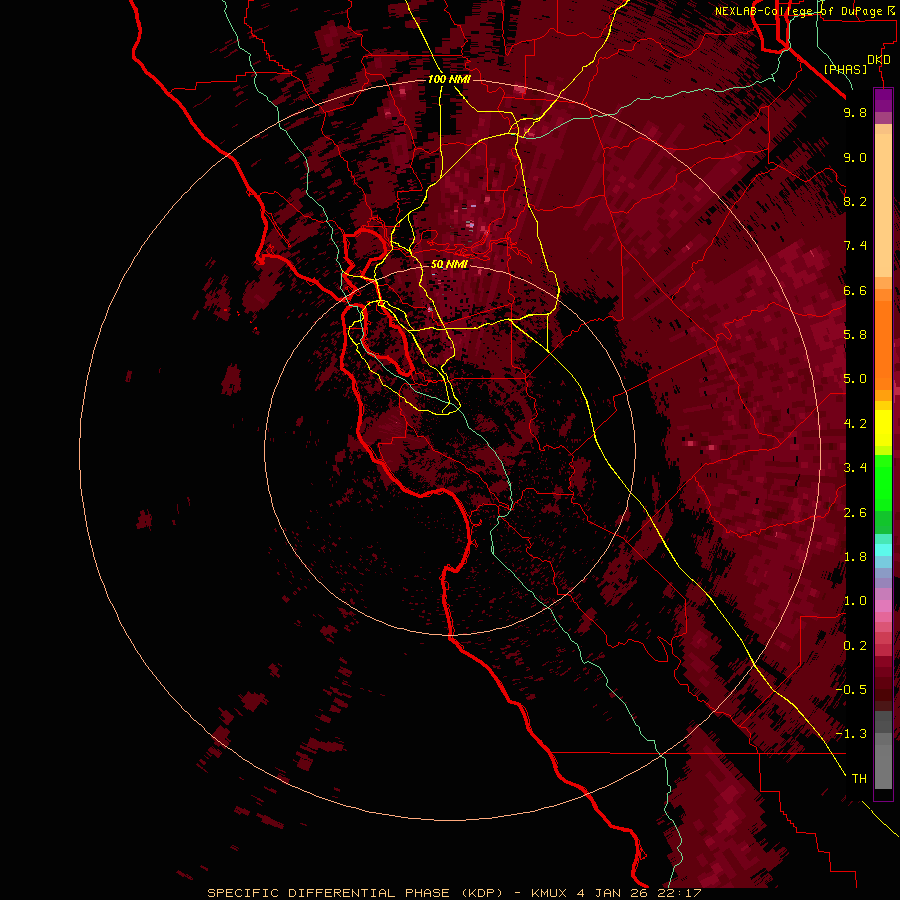Screen dimensions: 900x900
Task: Click the radar title text at the bottom
Action: pos(454,893)
